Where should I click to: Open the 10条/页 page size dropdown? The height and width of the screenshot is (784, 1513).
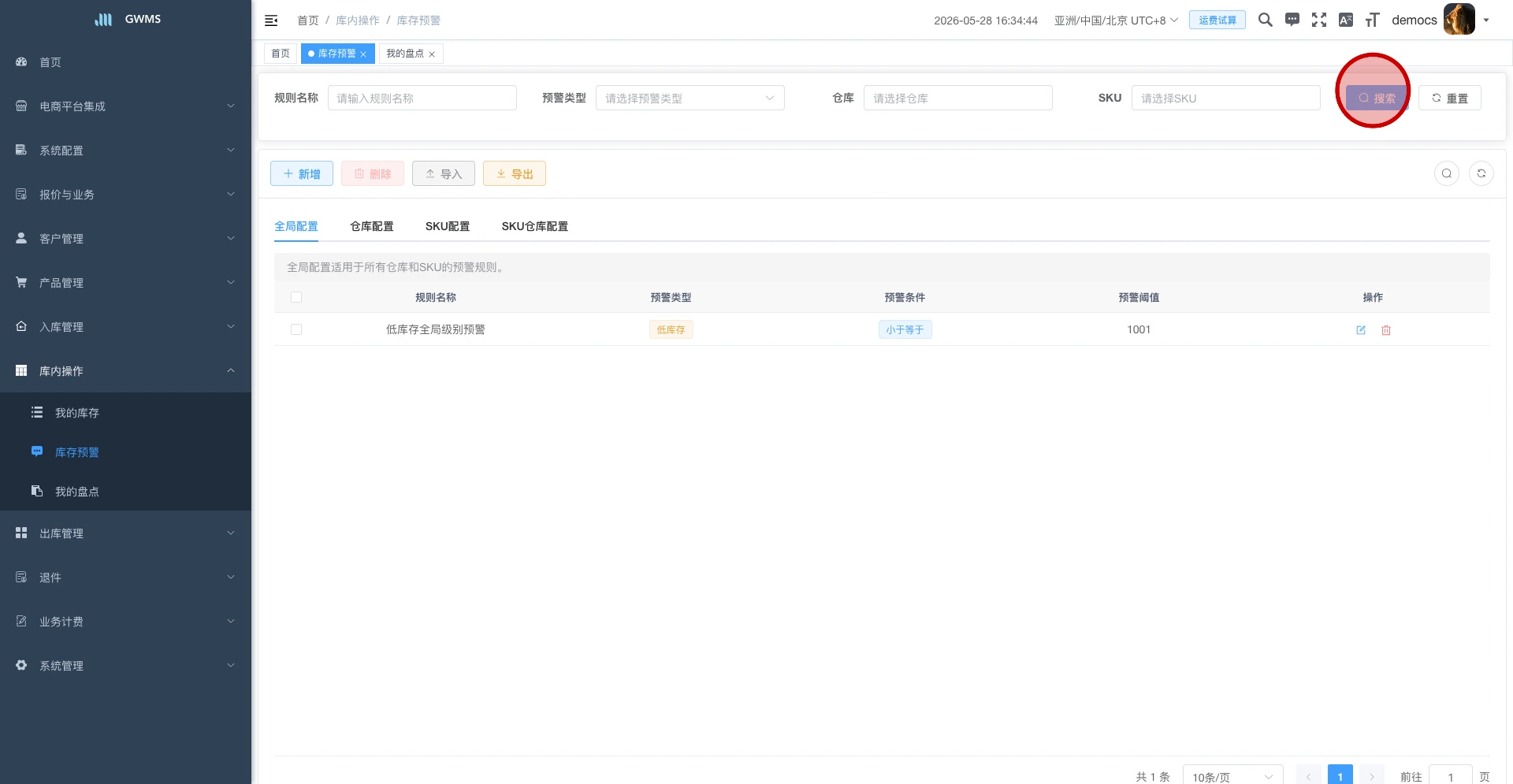tap(1233, 776)
